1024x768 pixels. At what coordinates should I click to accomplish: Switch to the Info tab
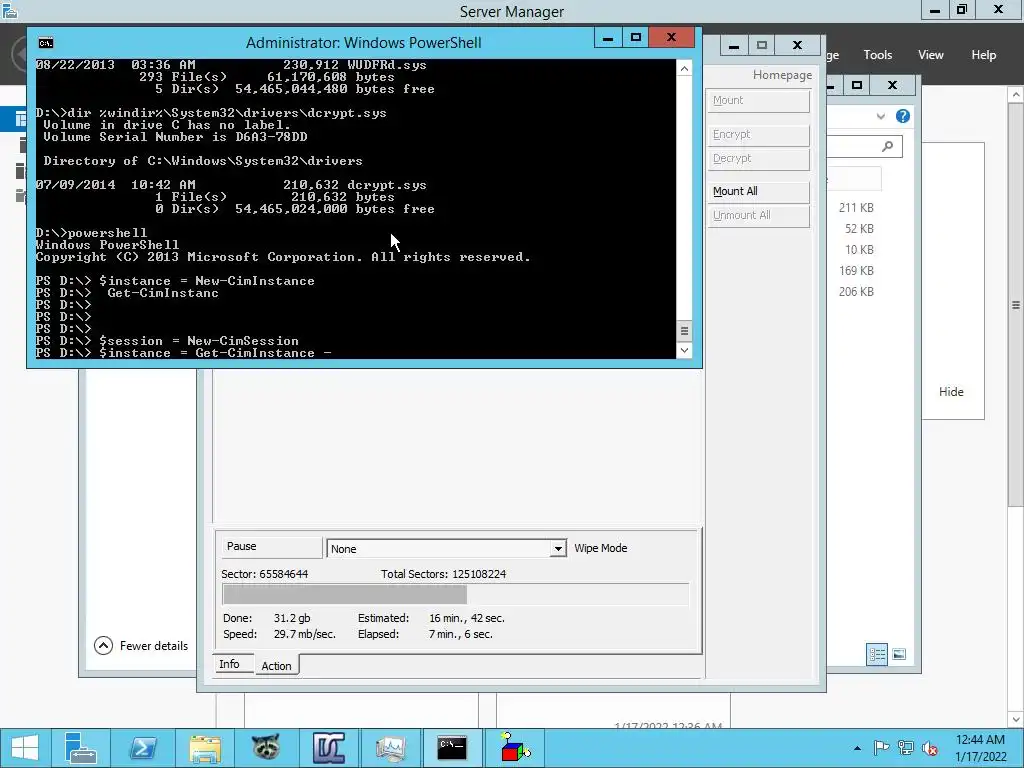[230, 664]
